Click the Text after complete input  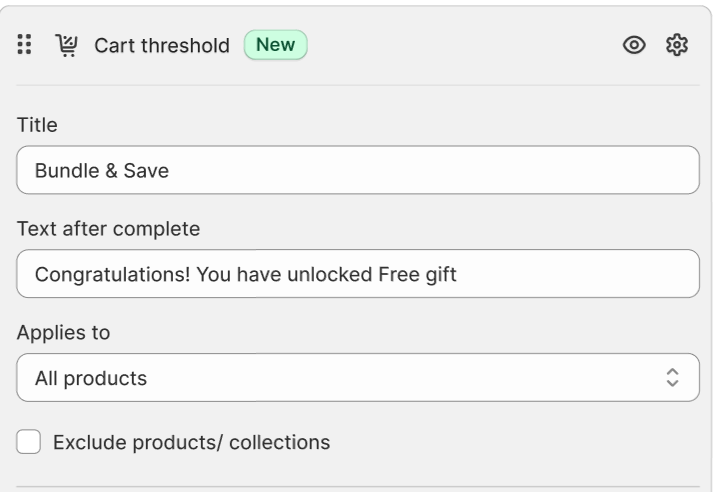[x=357, y=274]
